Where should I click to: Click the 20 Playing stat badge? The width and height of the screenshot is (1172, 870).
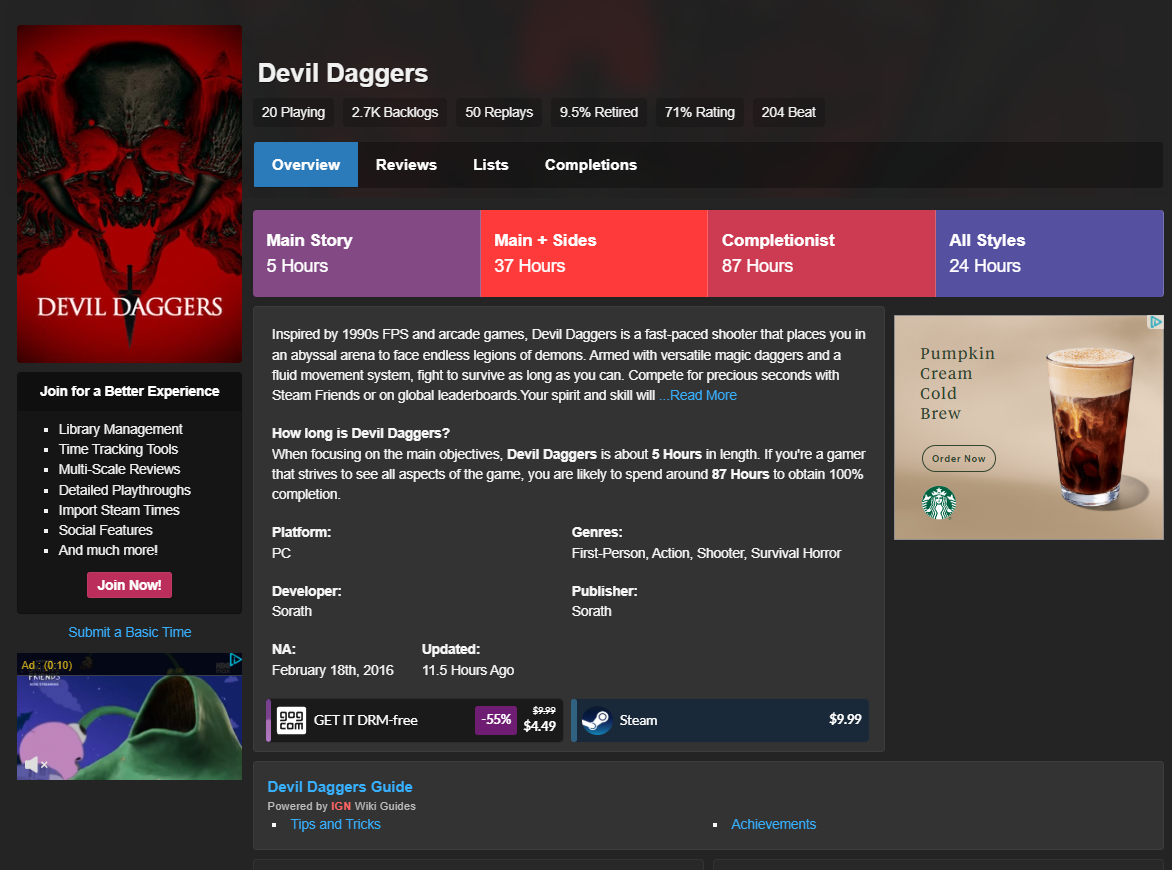[x=293, y=112]
